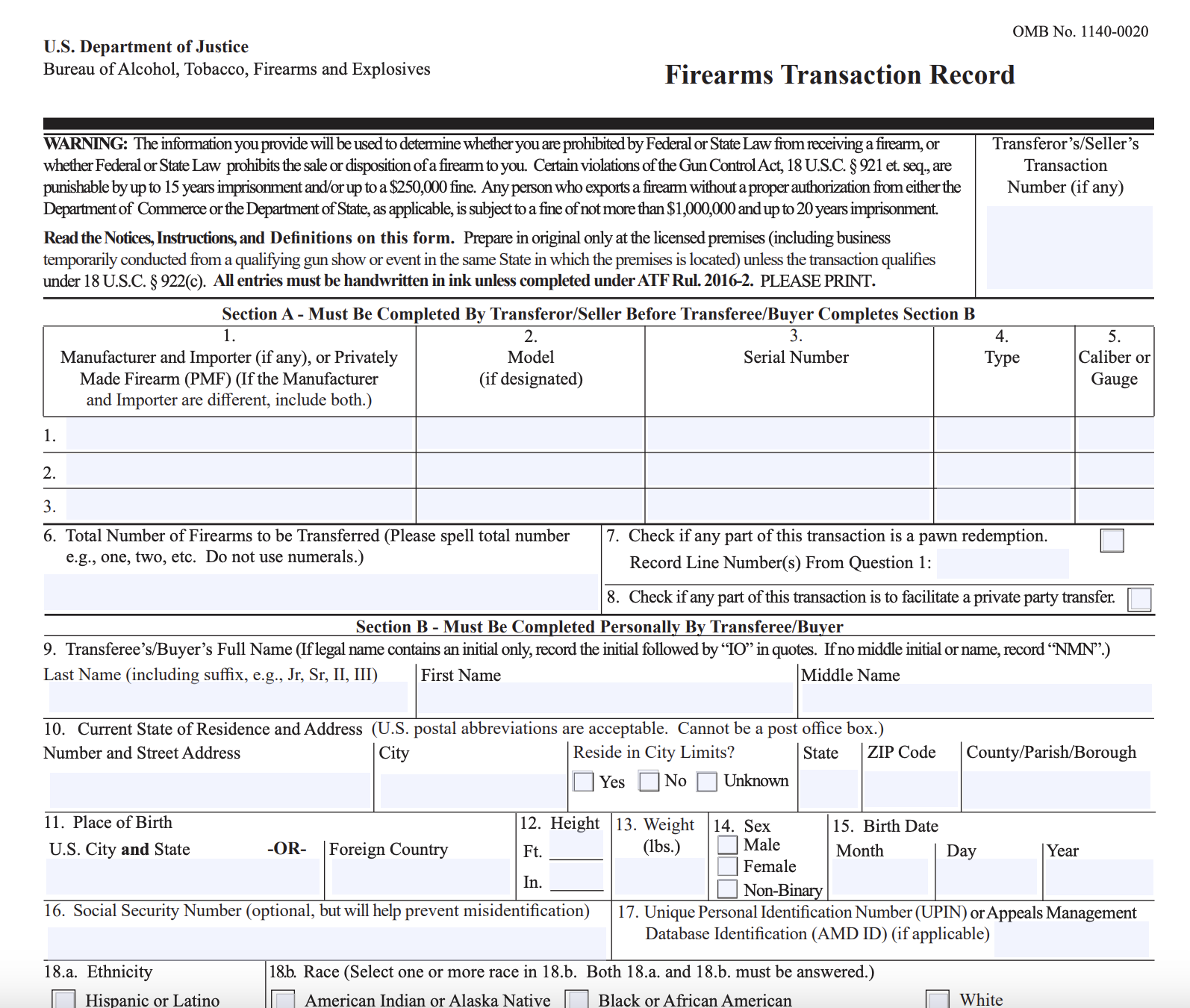Click Manufacturer field in row 1

point(240,434)
